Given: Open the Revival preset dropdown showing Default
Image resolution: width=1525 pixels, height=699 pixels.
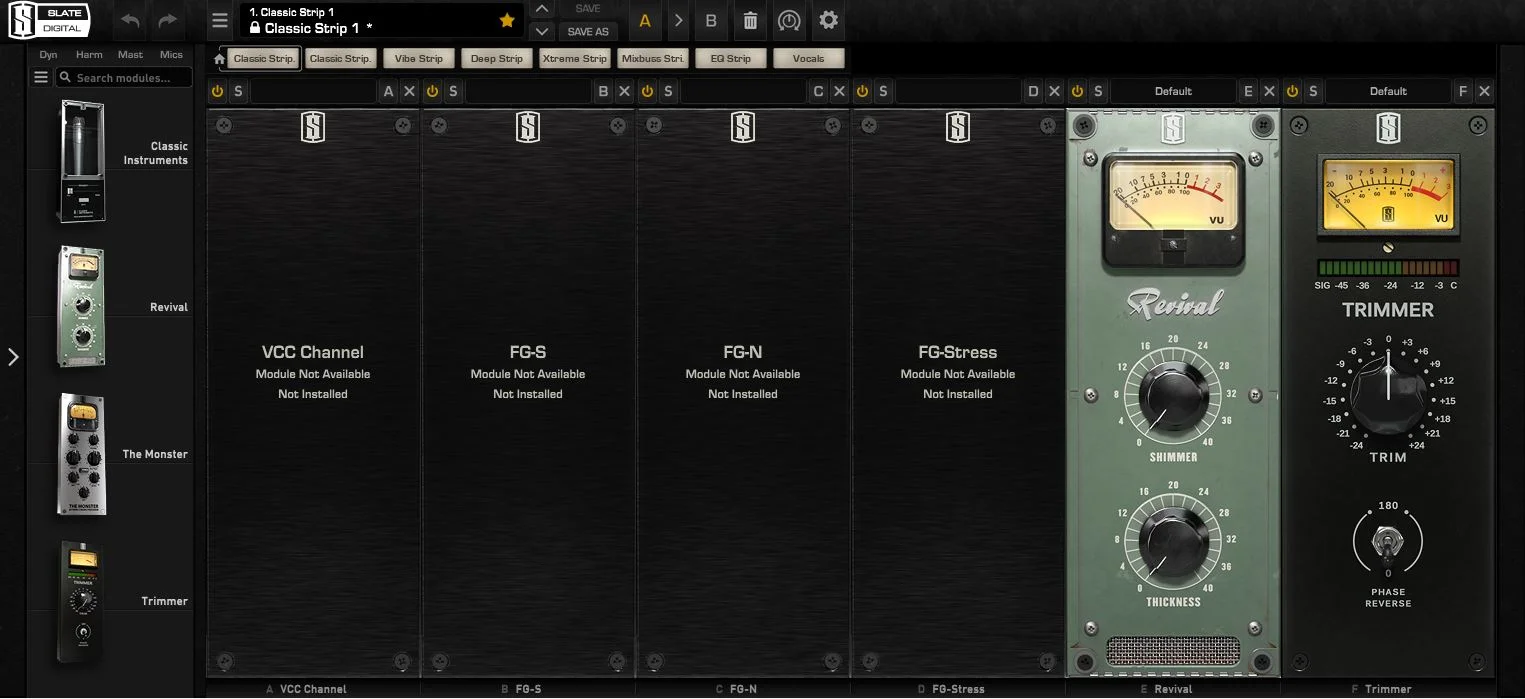Looking at the screenshot, I should coord(1173,91).
